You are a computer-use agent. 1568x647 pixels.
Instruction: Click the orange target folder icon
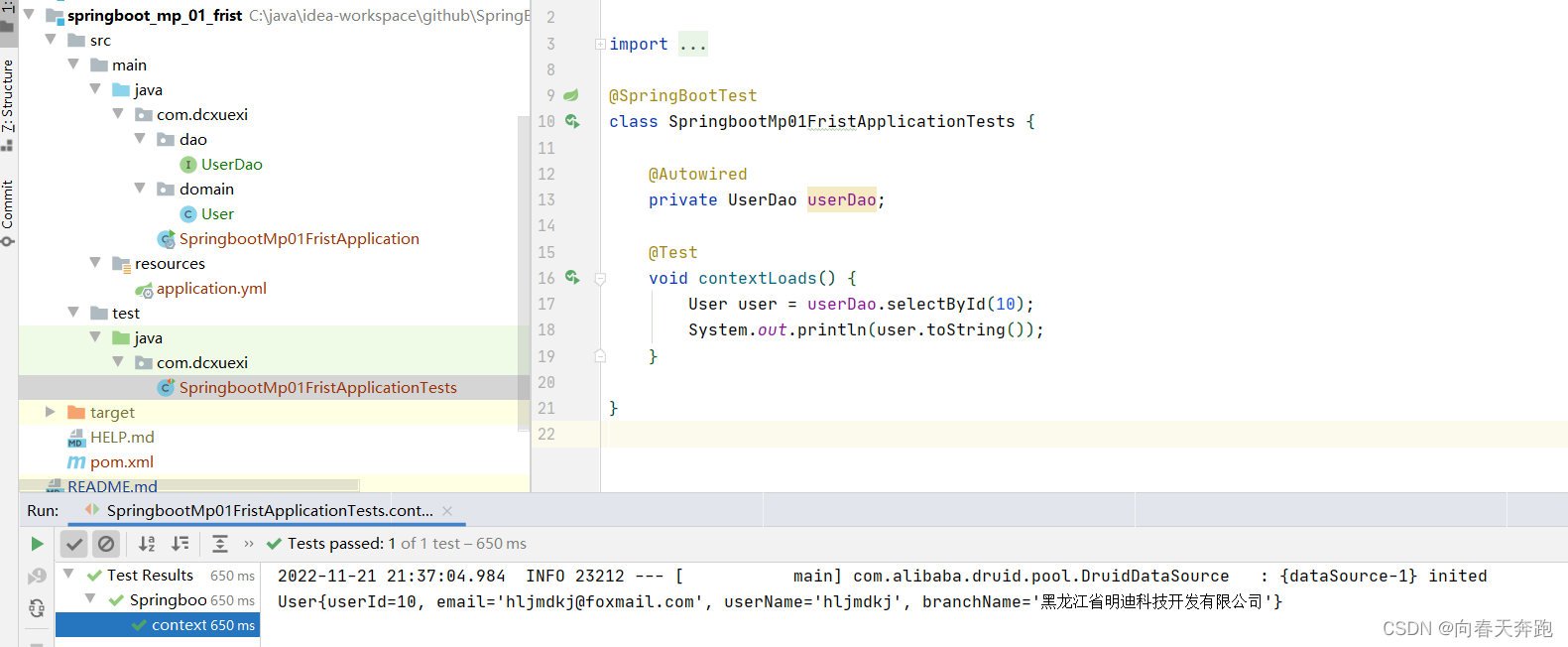coord(76,412)
